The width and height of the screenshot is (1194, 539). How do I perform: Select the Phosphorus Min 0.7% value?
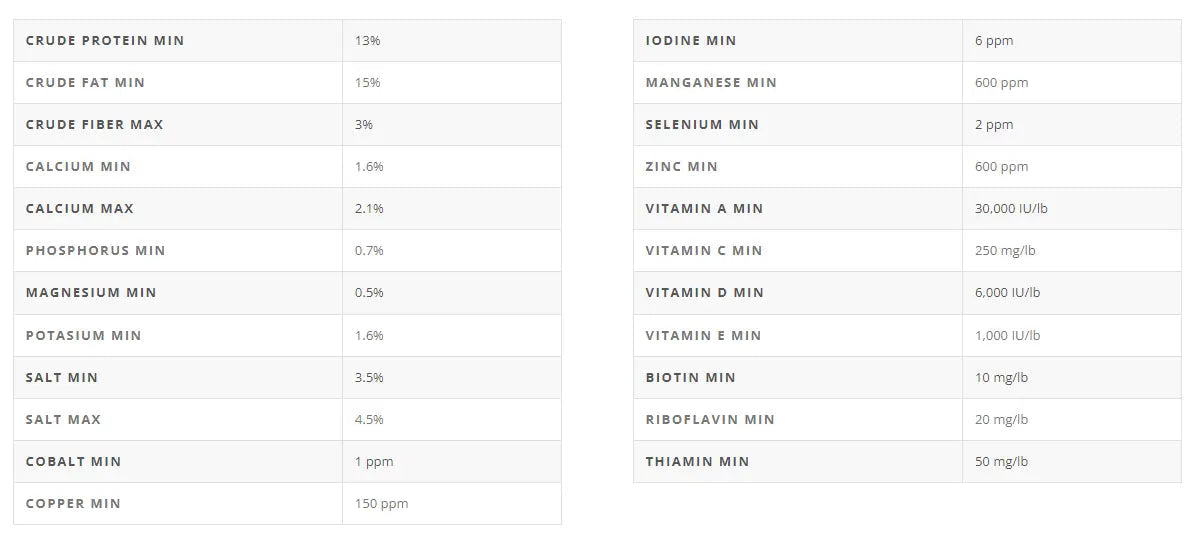(x=369, y=251)
